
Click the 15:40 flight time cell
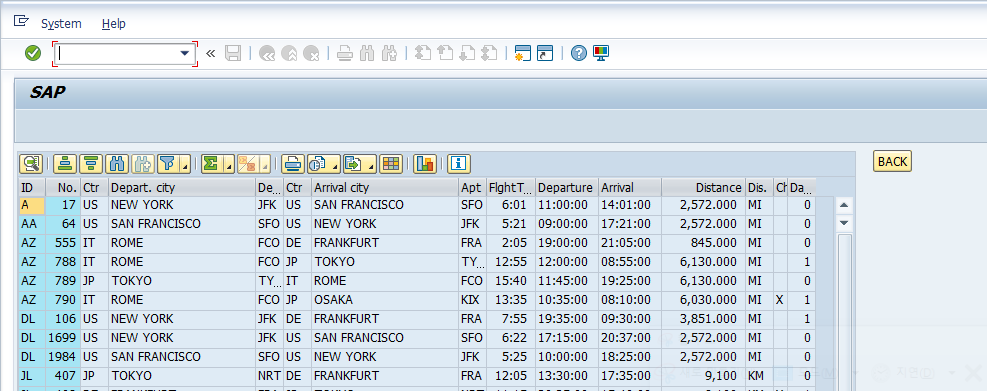510,281
